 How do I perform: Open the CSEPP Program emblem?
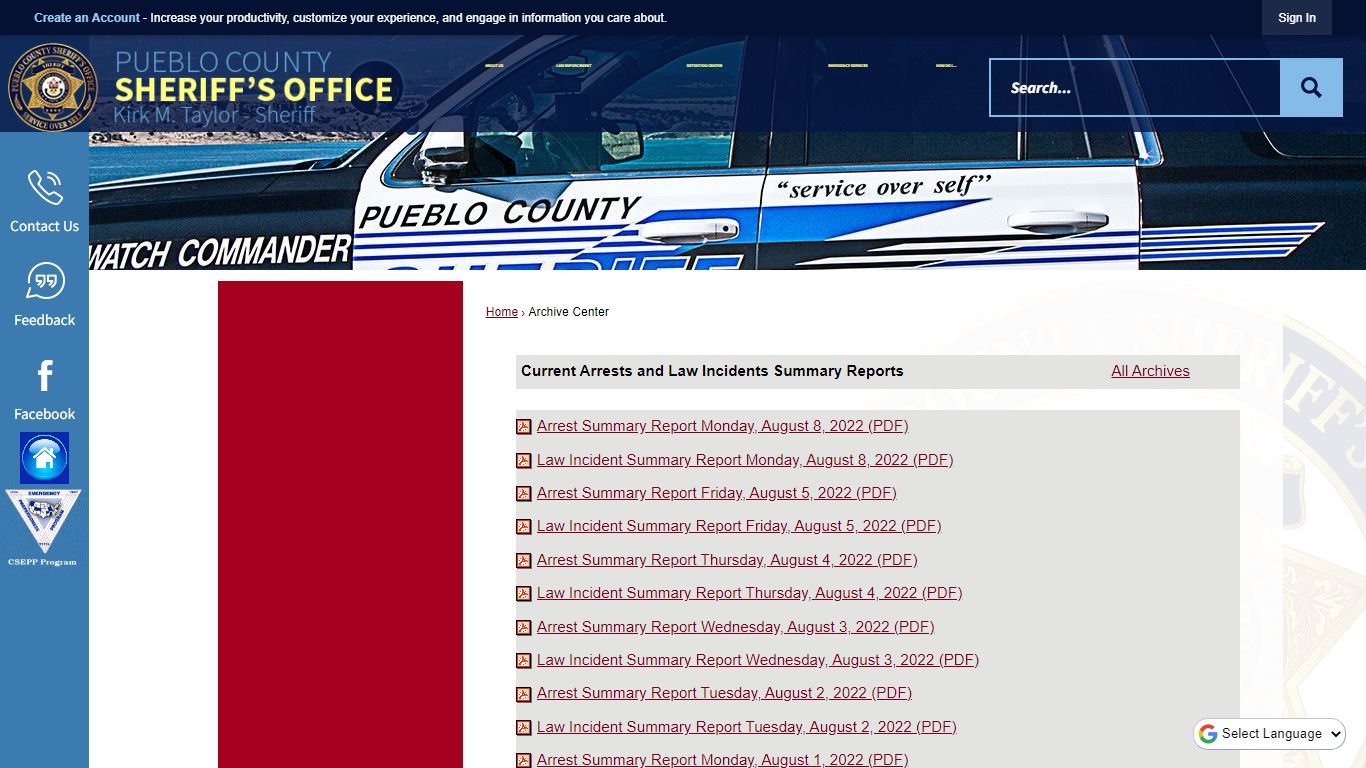pos(42,528)
